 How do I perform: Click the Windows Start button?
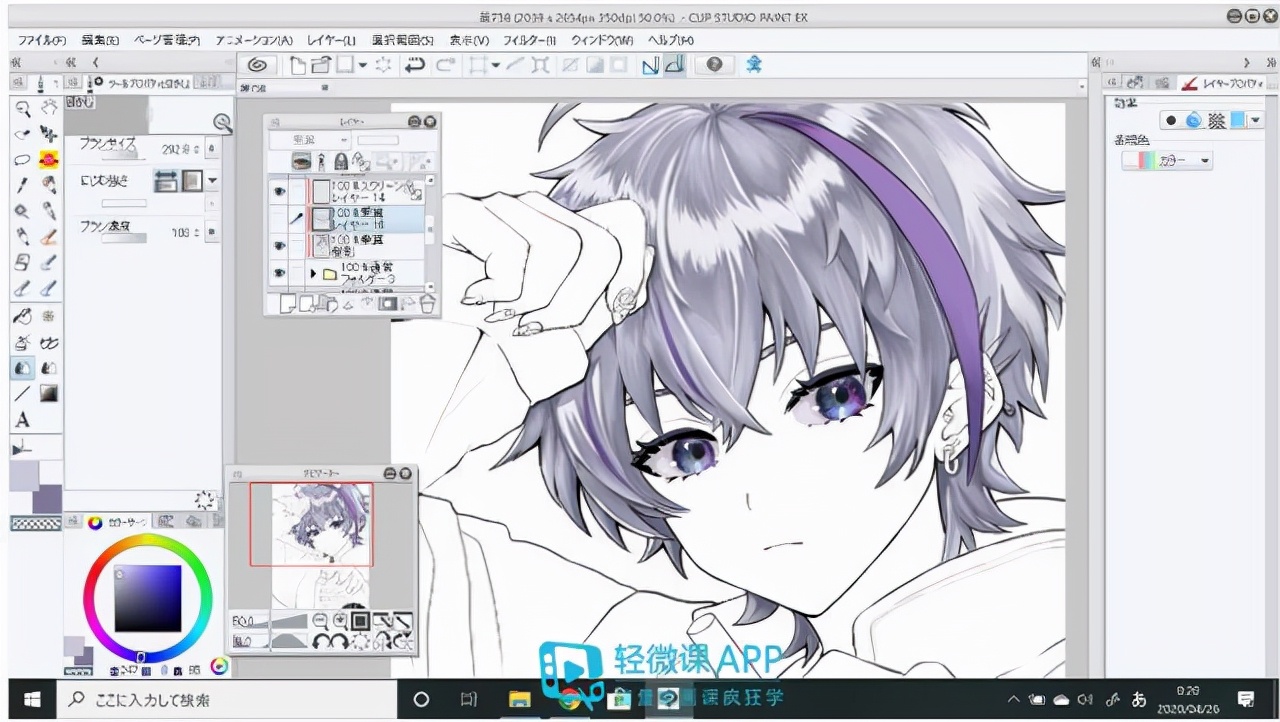point(30,699)
